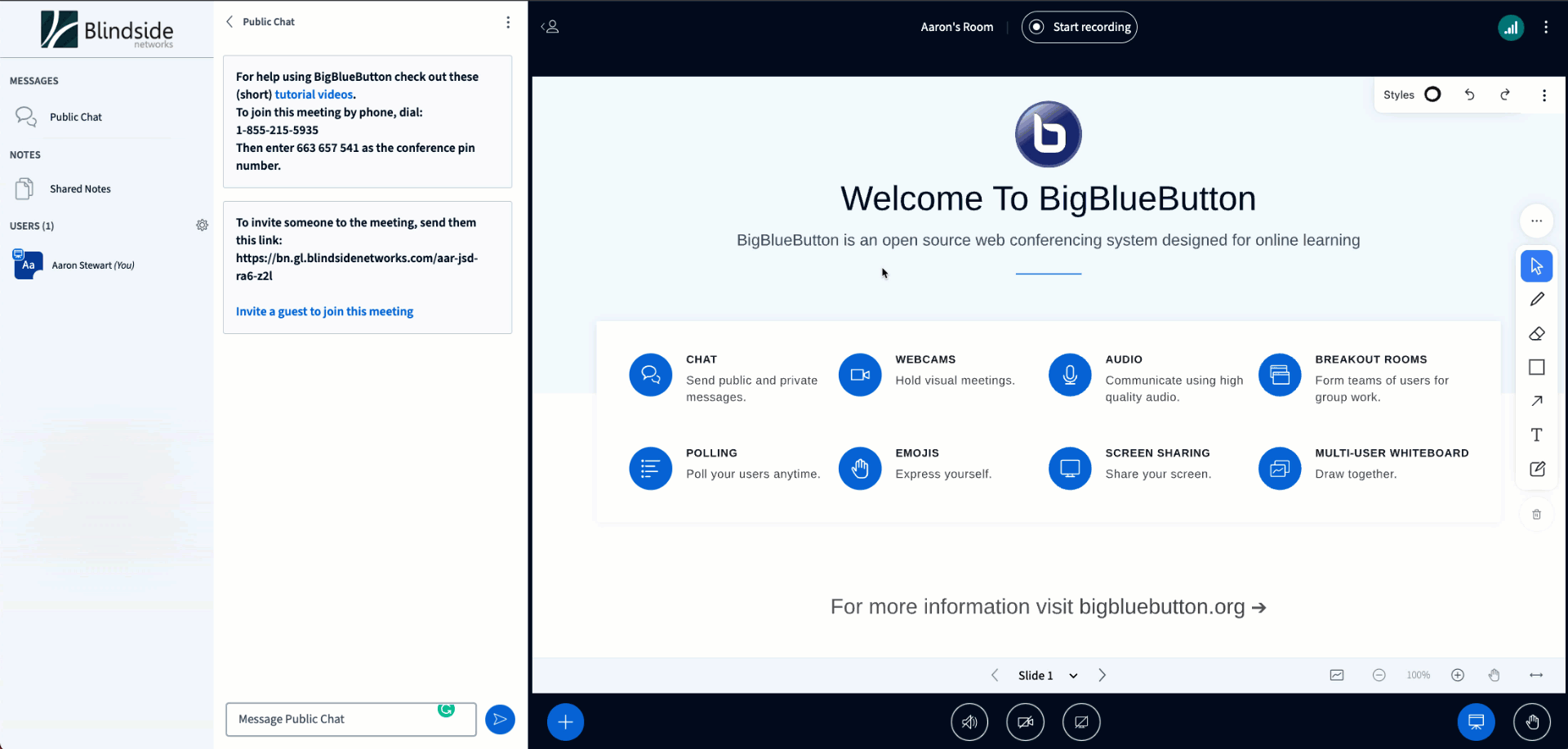Click the Grammarly icon in chat input
Screen dimensions: 1568x749
pyautogui.click(x=446, y=710)
